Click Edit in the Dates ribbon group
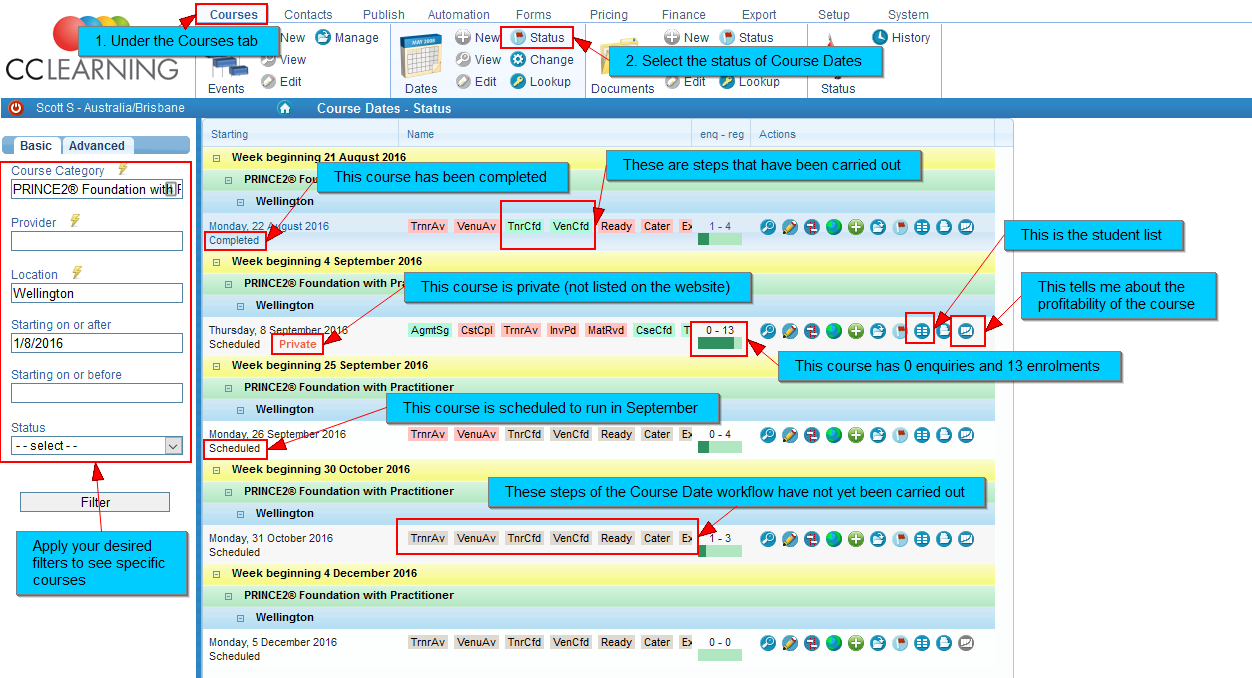 pos(476,82)
